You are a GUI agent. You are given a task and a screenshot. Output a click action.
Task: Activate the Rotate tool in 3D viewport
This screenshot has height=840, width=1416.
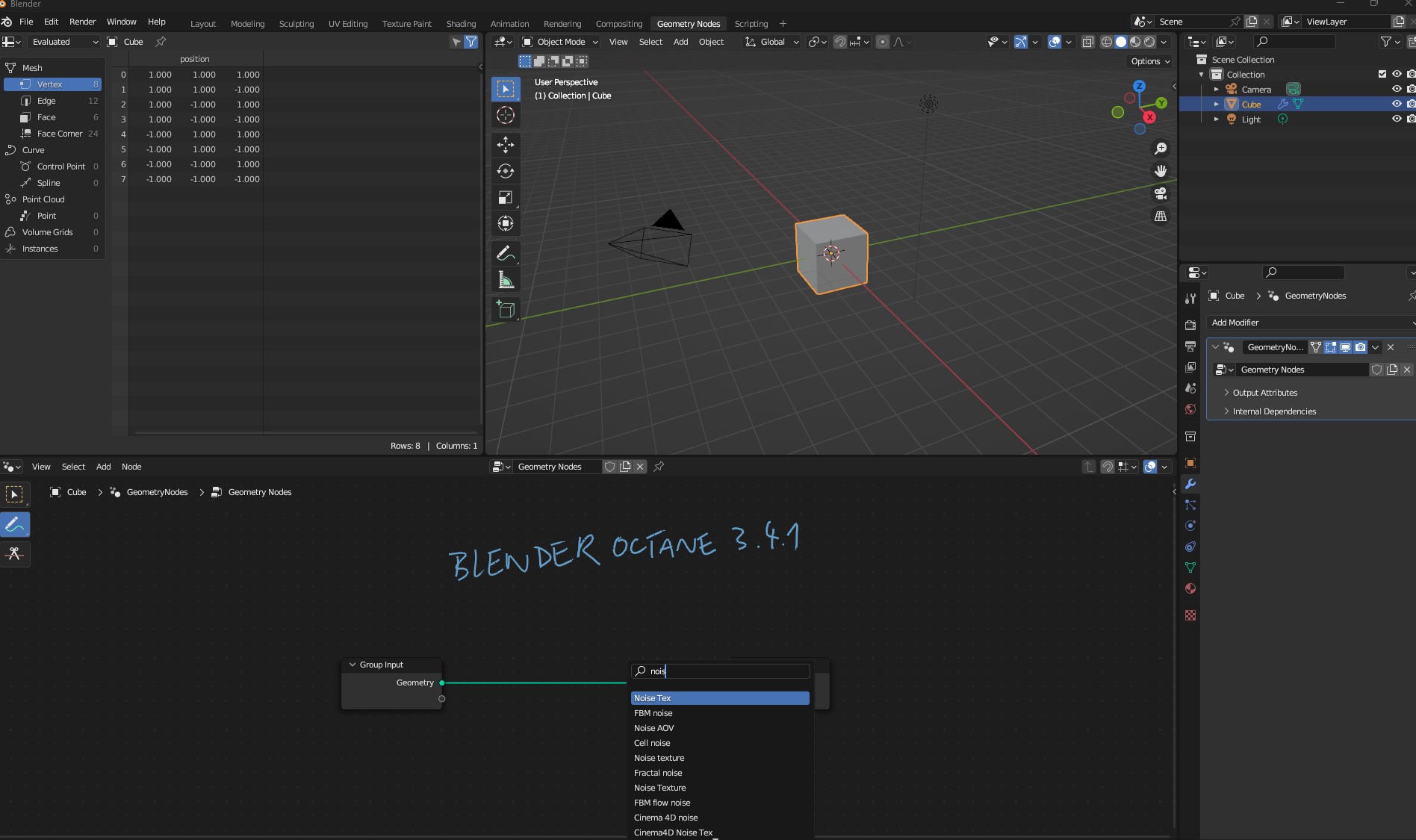(506, 171)
